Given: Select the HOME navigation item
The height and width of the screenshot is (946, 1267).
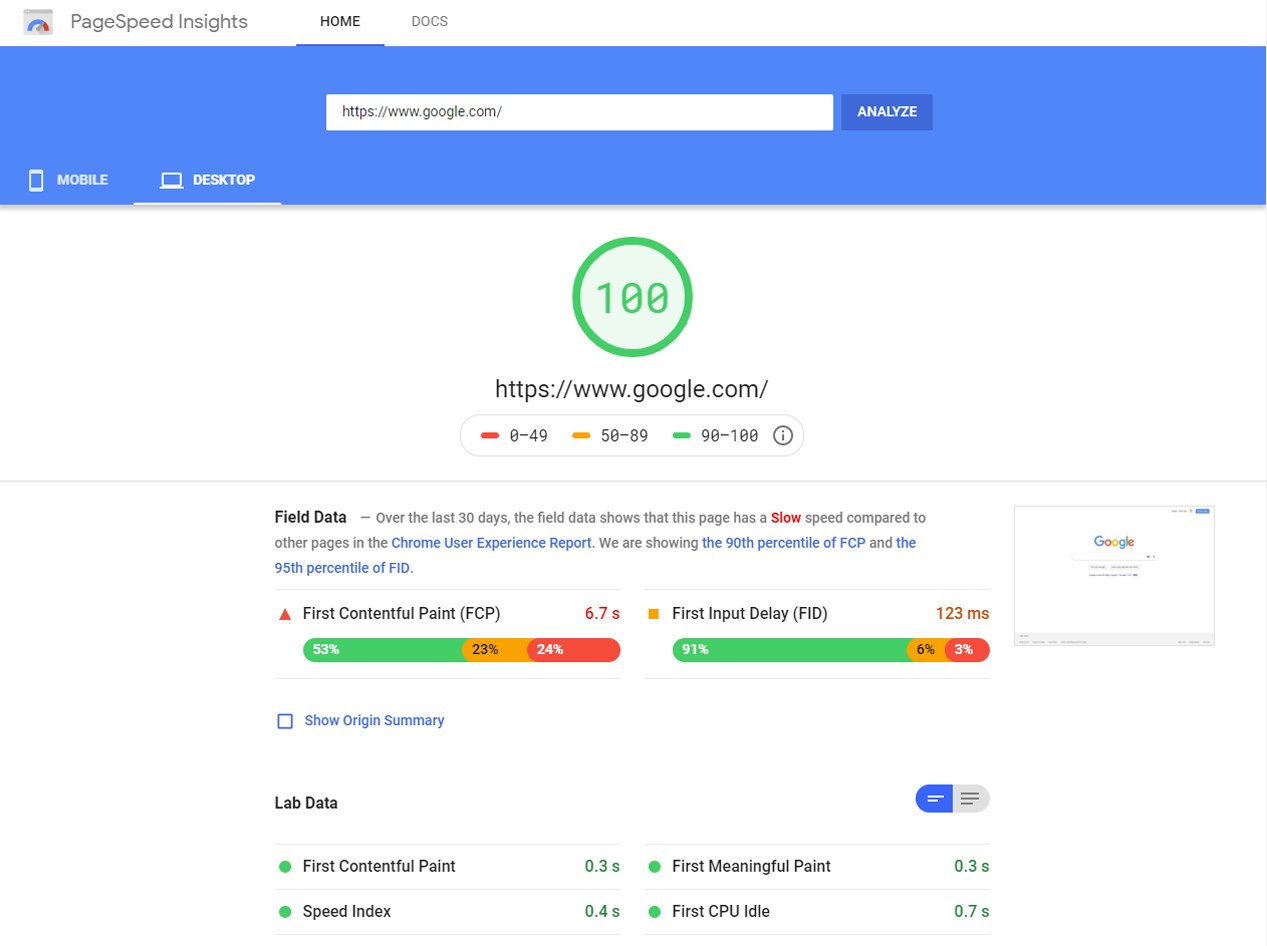Looking at the screenshot, I should [x=340, y=21].
